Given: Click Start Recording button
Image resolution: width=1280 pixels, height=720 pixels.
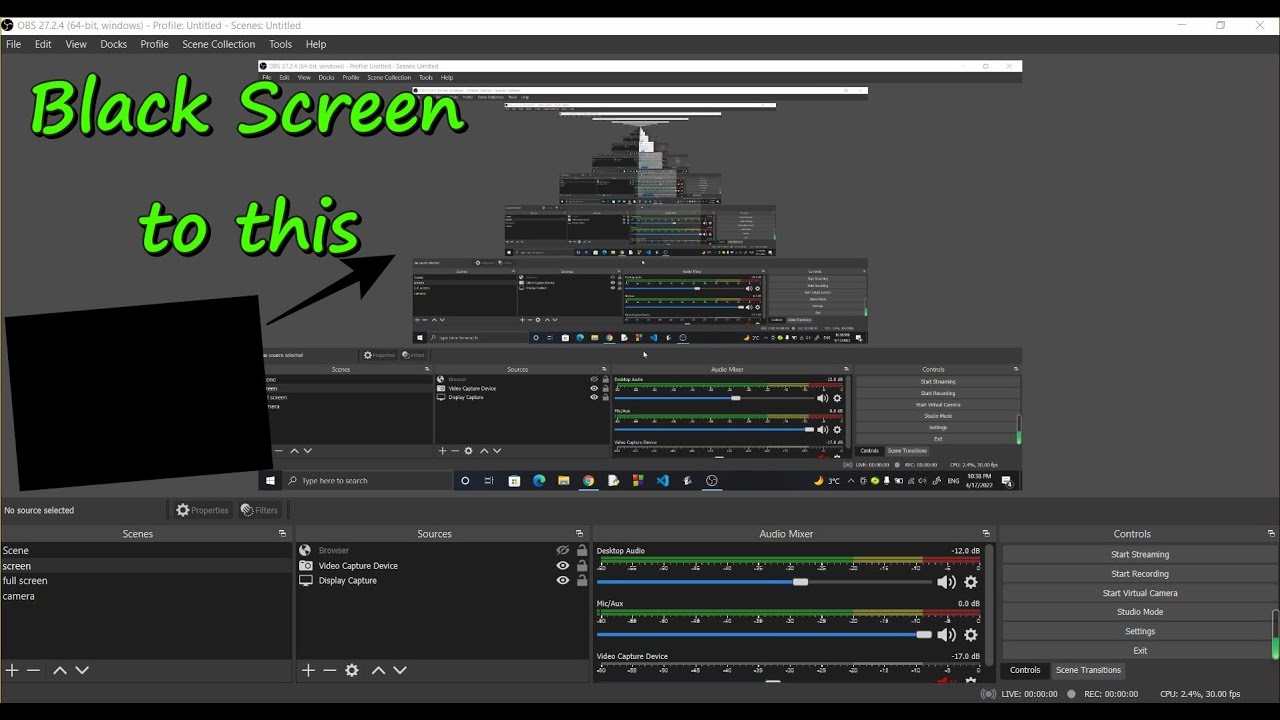Looking at the screenshot, I should point(1140,574).
